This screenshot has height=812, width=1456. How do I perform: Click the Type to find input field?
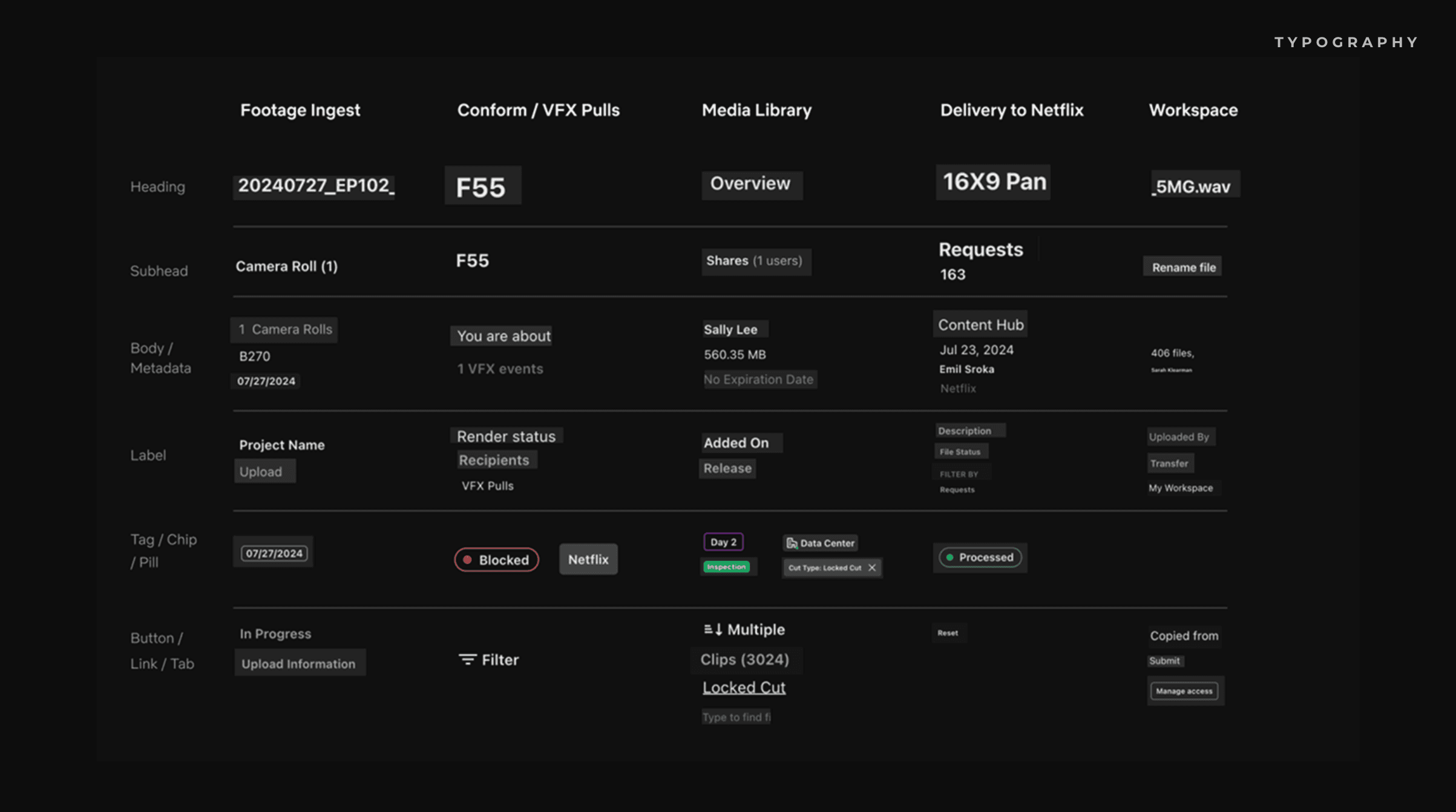[x=736, y=716]
